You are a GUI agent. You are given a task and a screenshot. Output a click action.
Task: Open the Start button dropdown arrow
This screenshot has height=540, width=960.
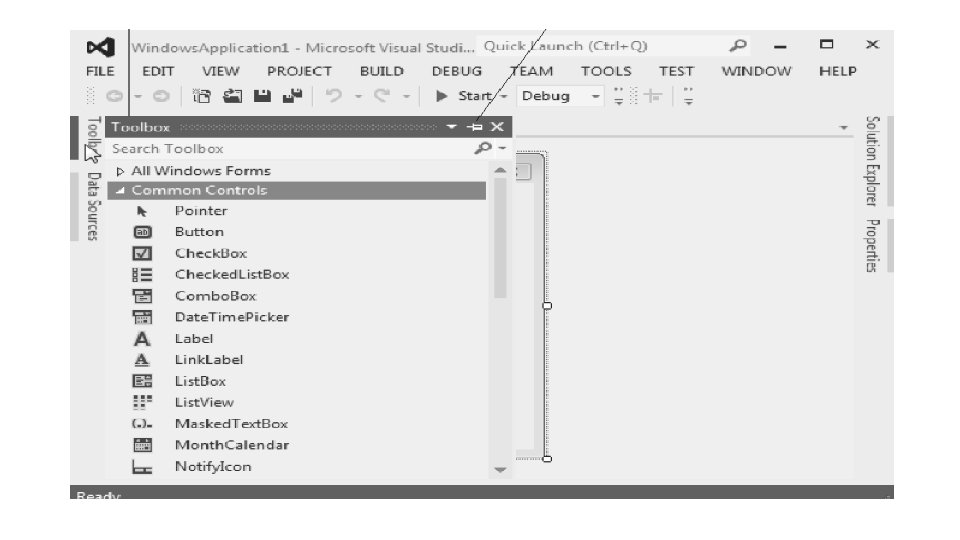pos(503,97)
